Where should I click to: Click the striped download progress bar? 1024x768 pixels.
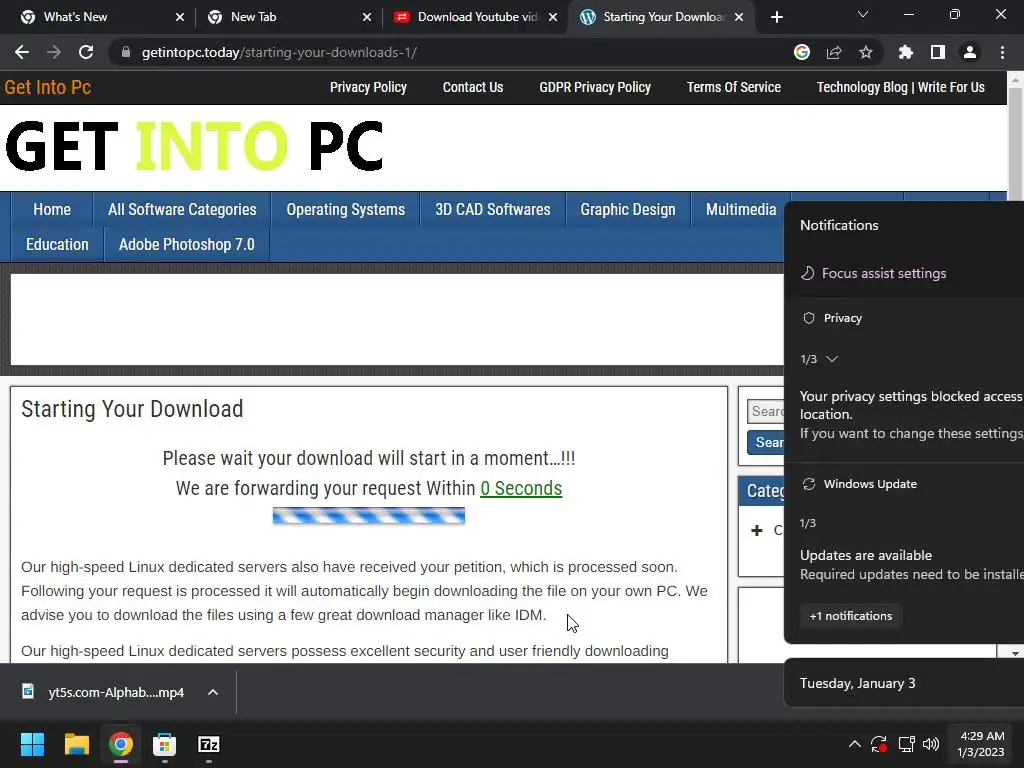368,516
